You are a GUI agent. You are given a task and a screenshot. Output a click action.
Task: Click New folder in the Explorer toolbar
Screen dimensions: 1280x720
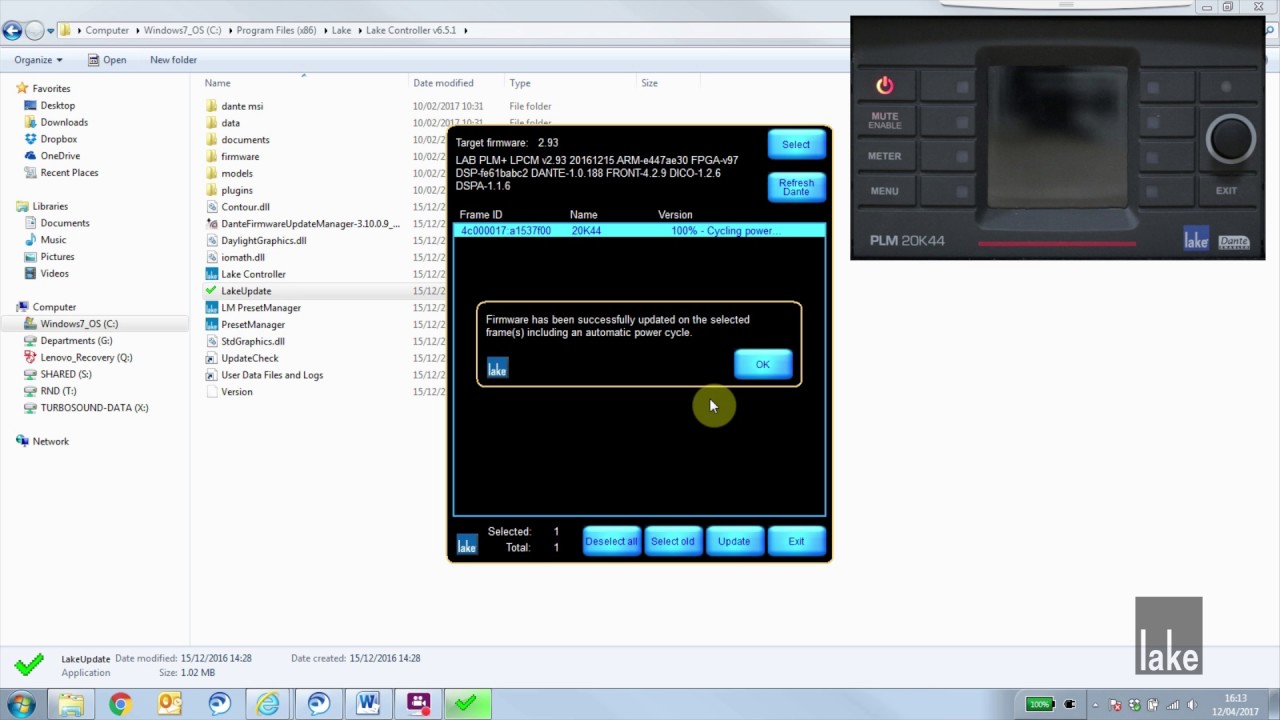point(173,60)
